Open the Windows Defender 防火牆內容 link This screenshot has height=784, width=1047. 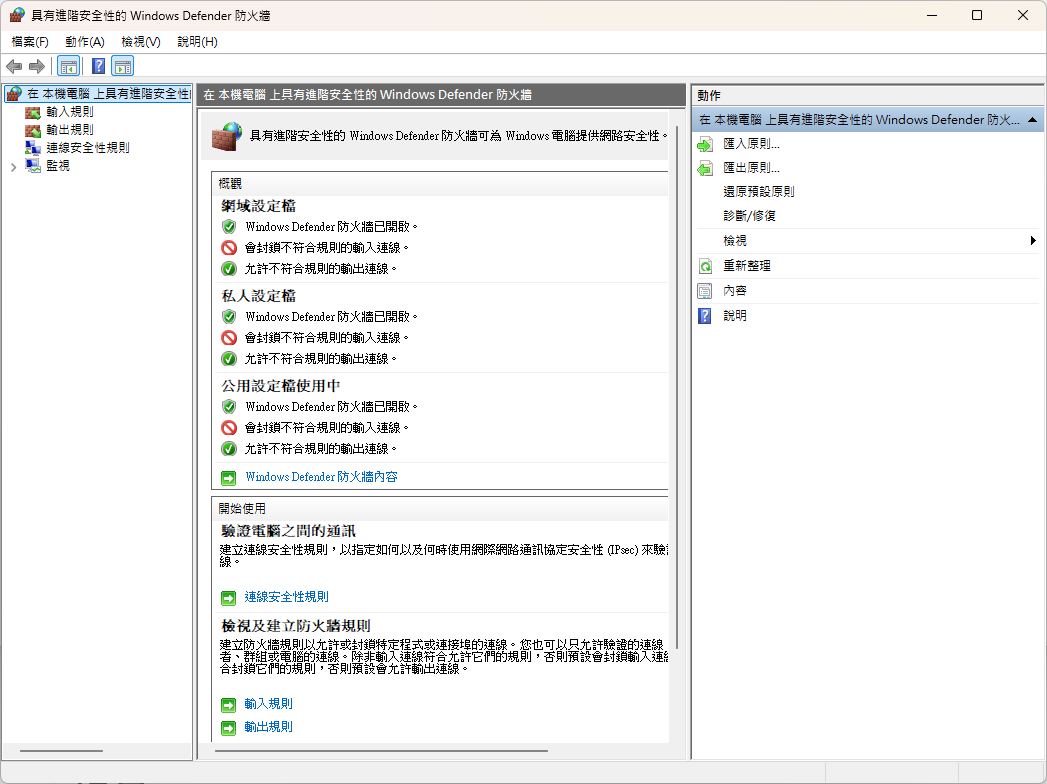point(321,477)
